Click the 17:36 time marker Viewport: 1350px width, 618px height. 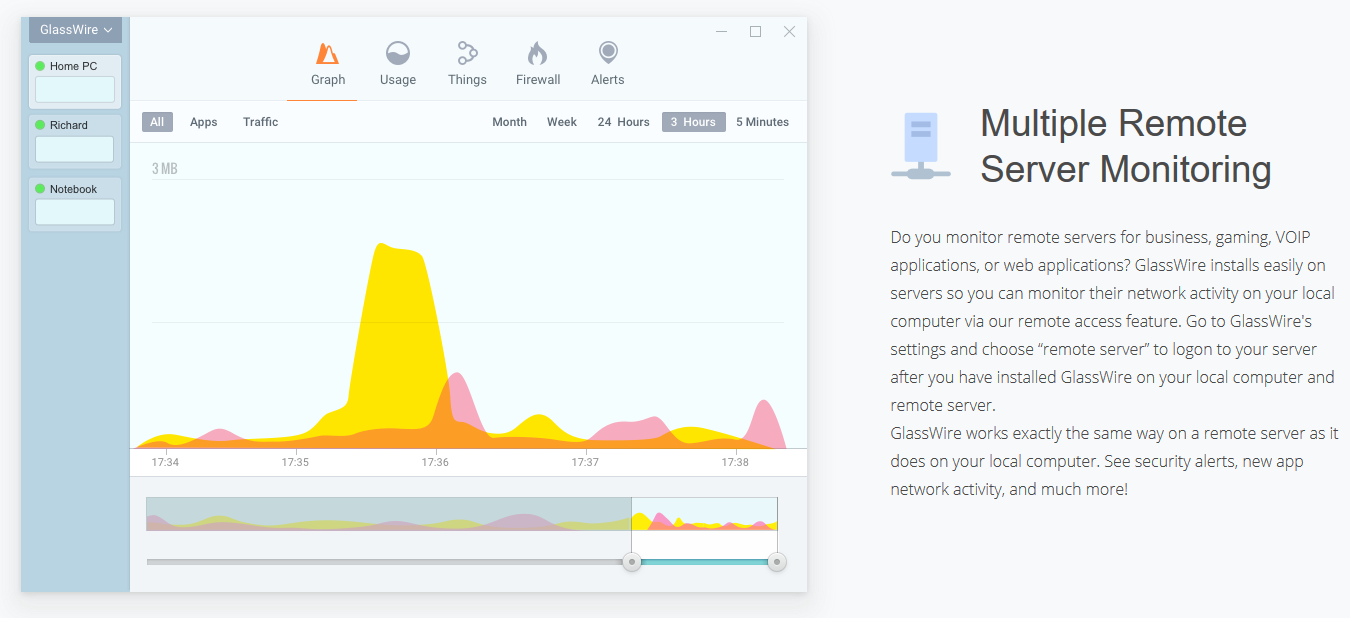pos(435,462)
